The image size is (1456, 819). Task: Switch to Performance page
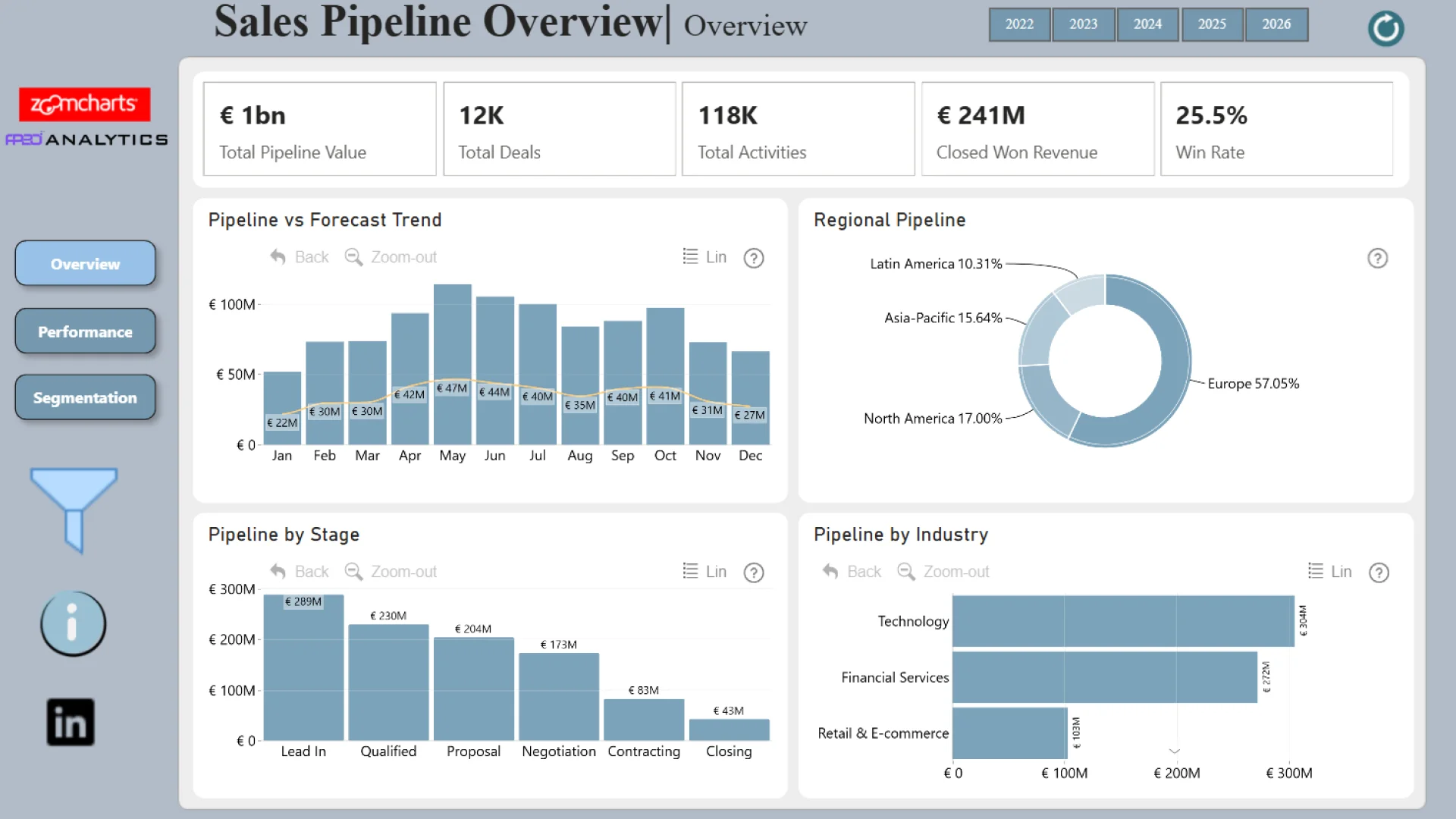85,331
